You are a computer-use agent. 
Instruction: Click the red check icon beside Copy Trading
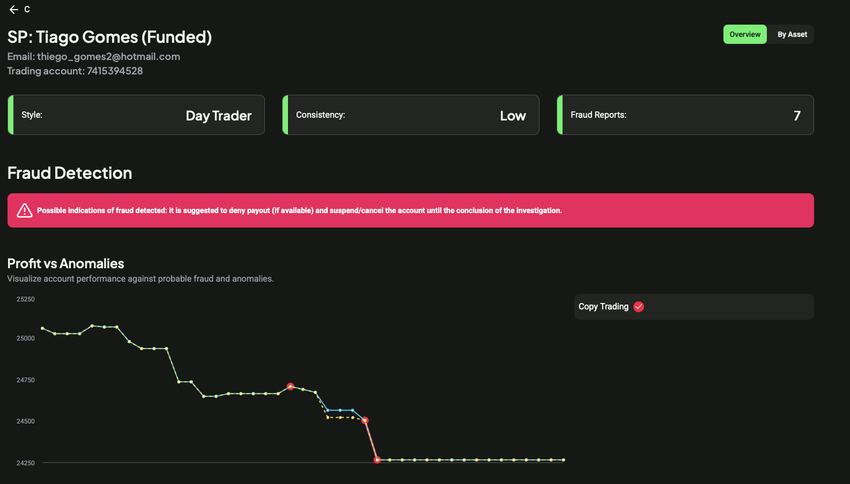(639, 307)
